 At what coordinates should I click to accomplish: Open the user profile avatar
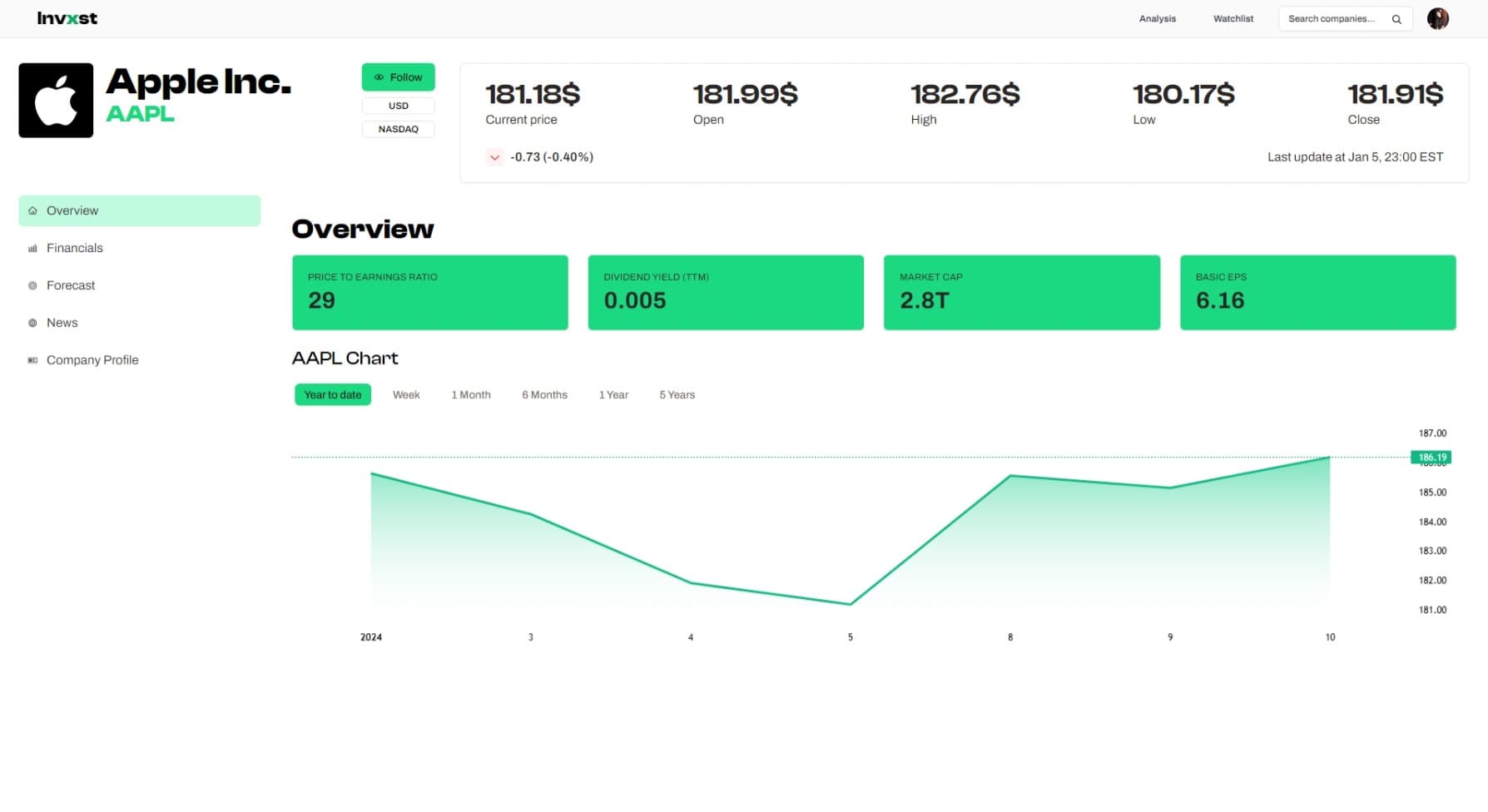pos(1437,18)
